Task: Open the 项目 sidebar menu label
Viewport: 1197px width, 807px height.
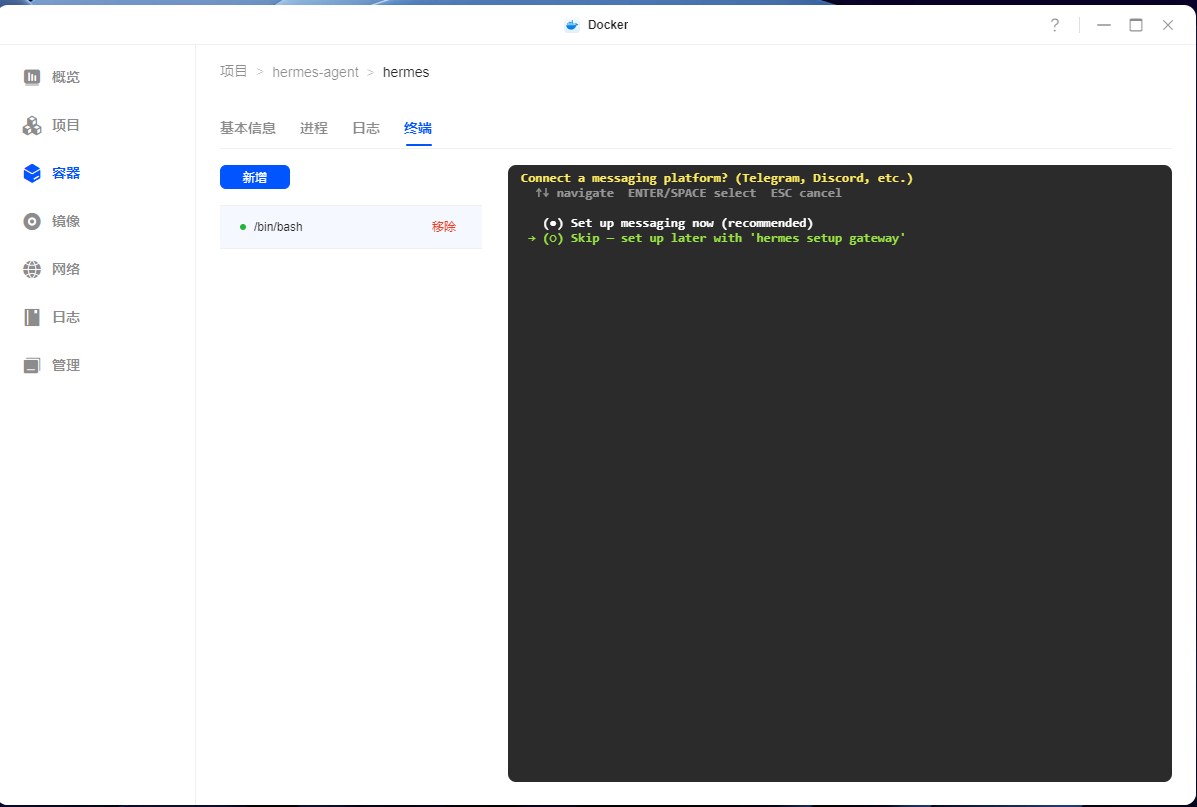Action: tap(66, 125)
